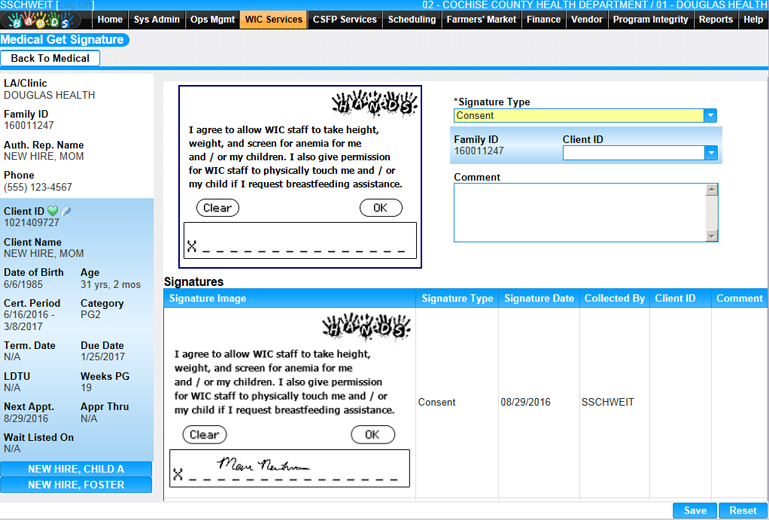Select the Program Integrity menu
This screenshot has width=769, height=520.
point(650,19)
